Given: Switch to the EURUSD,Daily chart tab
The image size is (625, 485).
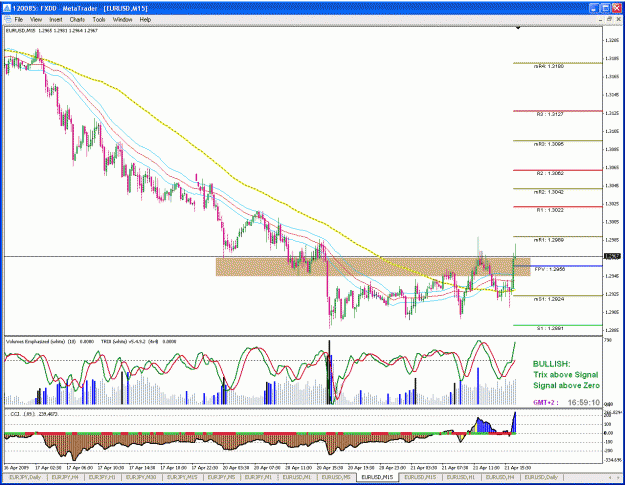Looking at the screenshot, I should tap(541, 477).
